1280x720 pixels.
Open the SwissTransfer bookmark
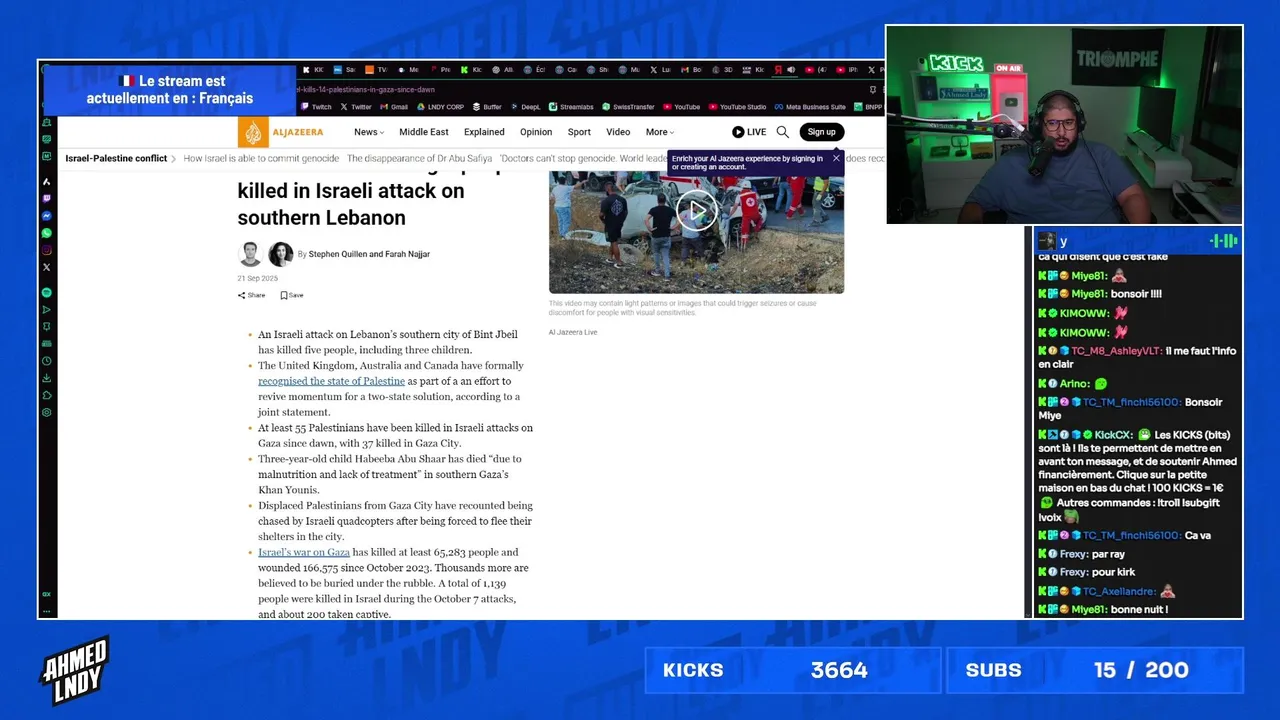[x=628, y=106]
